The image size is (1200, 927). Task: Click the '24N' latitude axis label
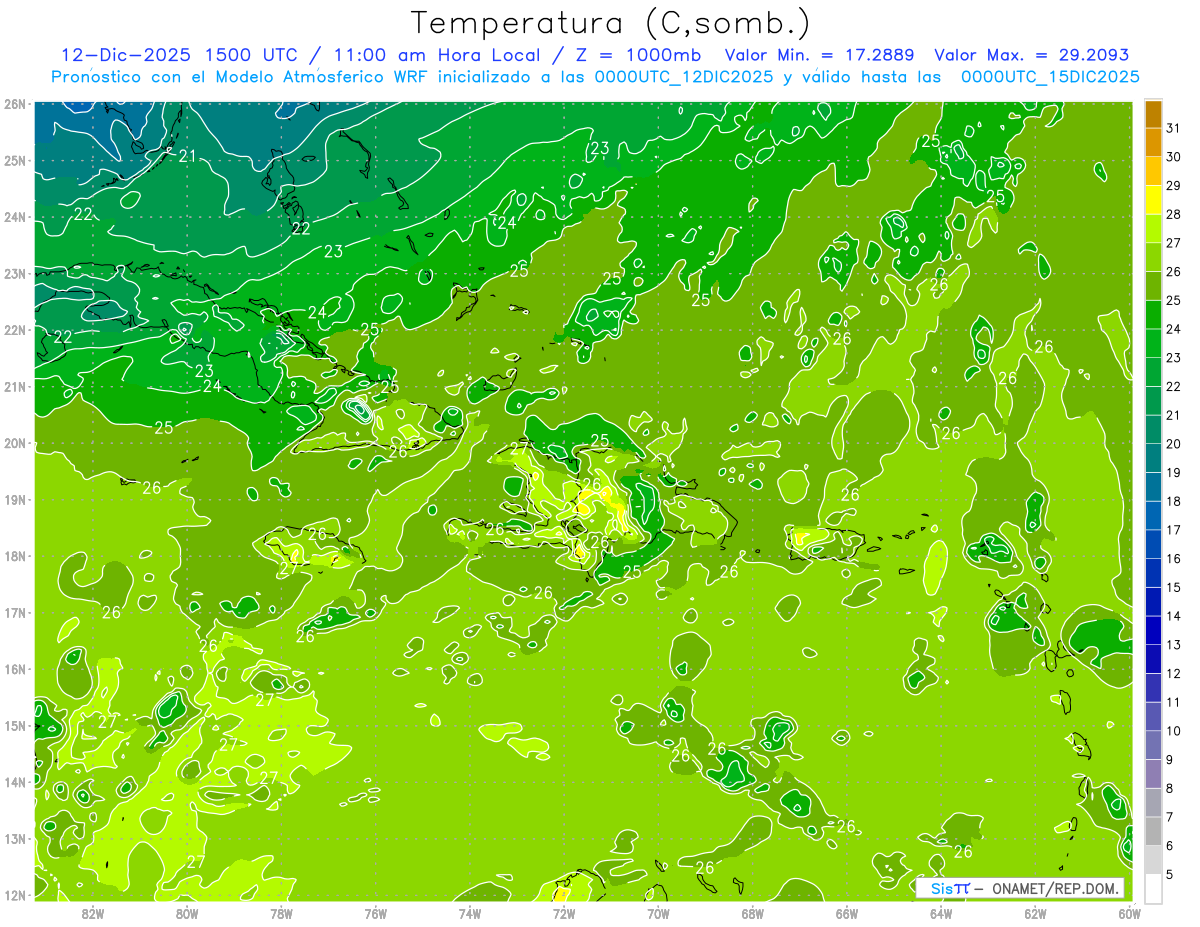tap(15, 217)
